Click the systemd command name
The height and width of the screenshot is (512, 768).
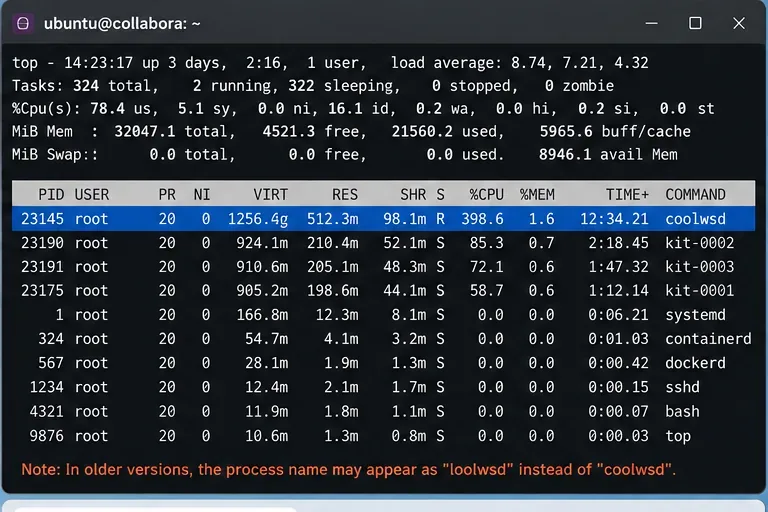(695, 315)
